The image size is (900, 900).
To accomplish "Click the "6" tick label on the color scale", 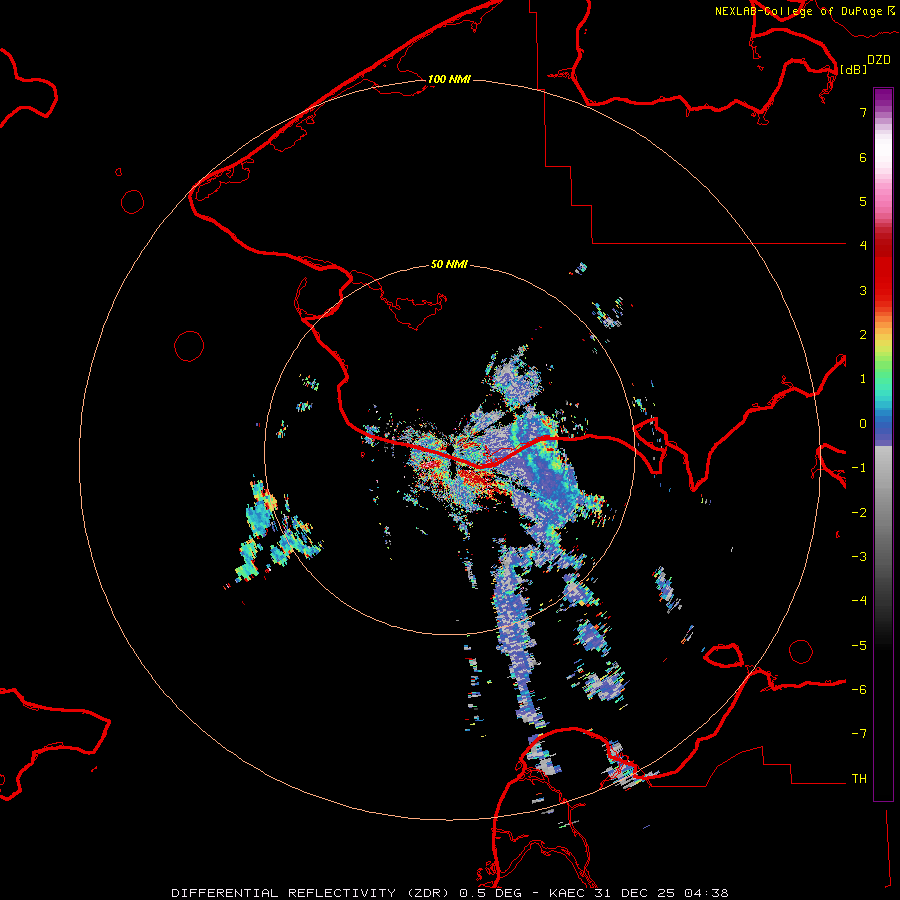I will tap(863, 157).
